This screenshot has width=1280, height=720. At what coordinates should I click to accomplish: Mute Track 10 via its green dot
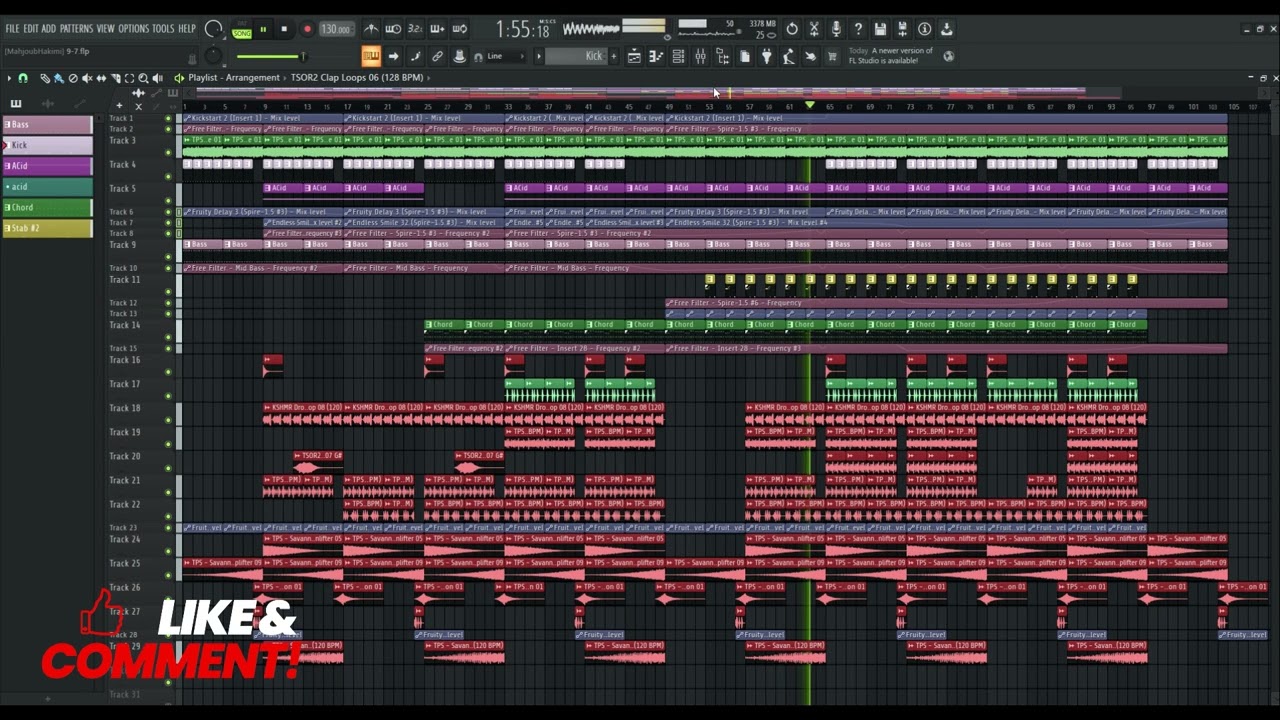tap(168, 268)
